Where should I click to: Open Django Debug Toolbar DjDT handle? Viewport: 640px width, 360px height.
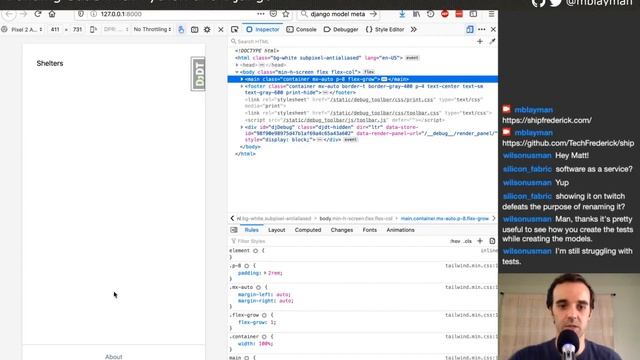[198, 74]
